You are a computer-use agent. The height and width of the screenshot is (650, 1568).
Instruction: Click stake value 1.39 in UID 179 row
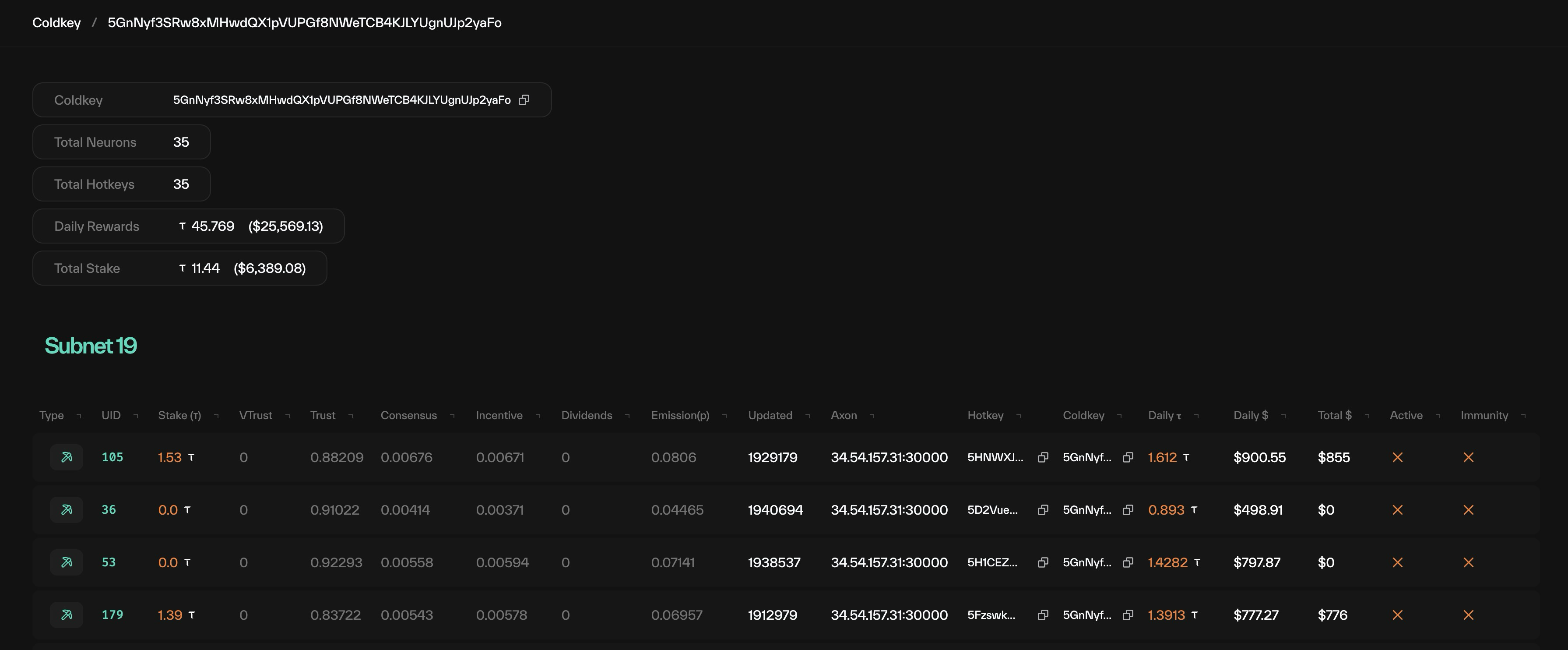click(x=170, y=615)
